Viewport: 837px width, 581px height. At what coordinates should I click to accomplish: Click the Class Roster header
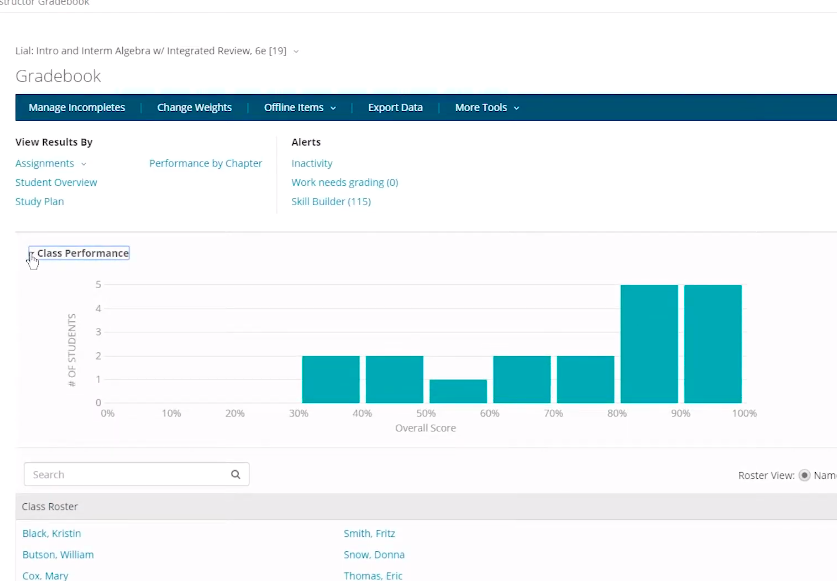tap(50, 506)
